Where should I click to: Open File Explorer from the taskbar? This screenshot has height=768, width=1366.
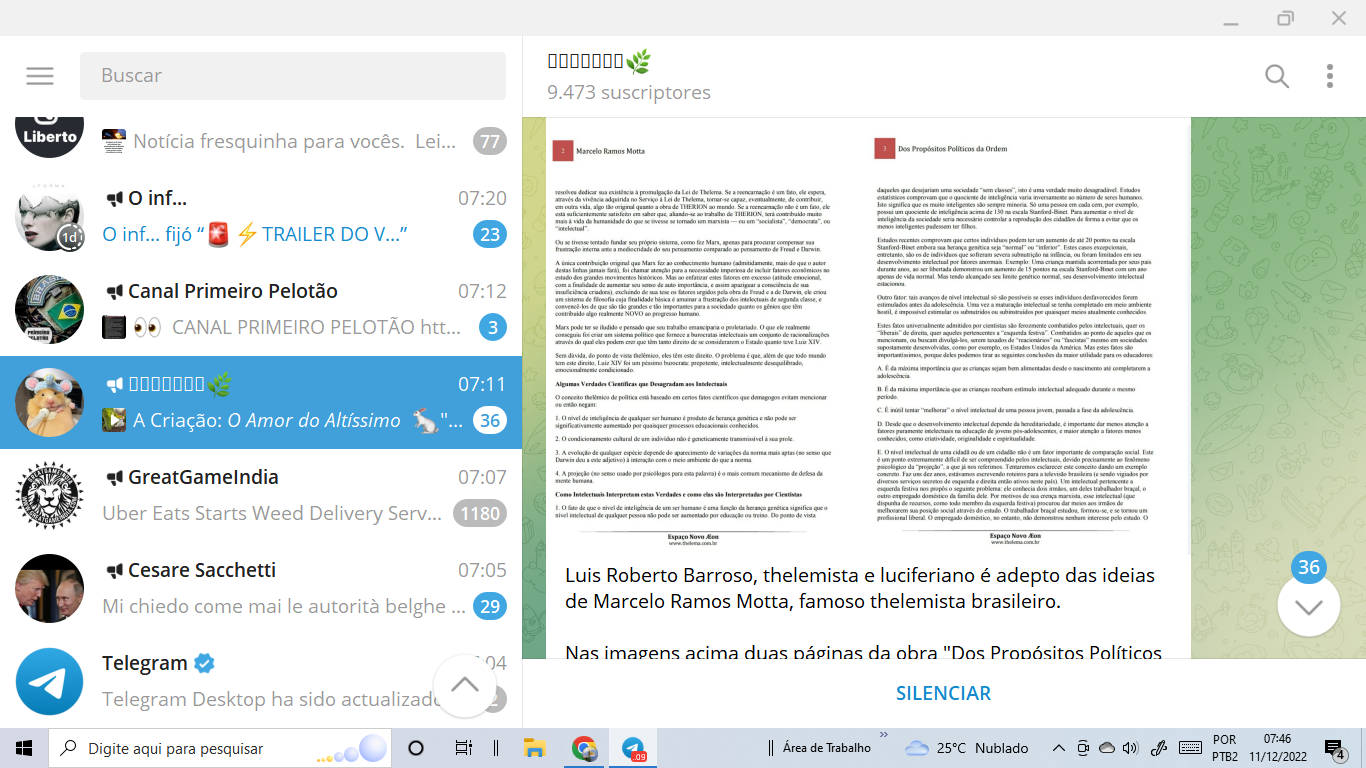point(534,748)
